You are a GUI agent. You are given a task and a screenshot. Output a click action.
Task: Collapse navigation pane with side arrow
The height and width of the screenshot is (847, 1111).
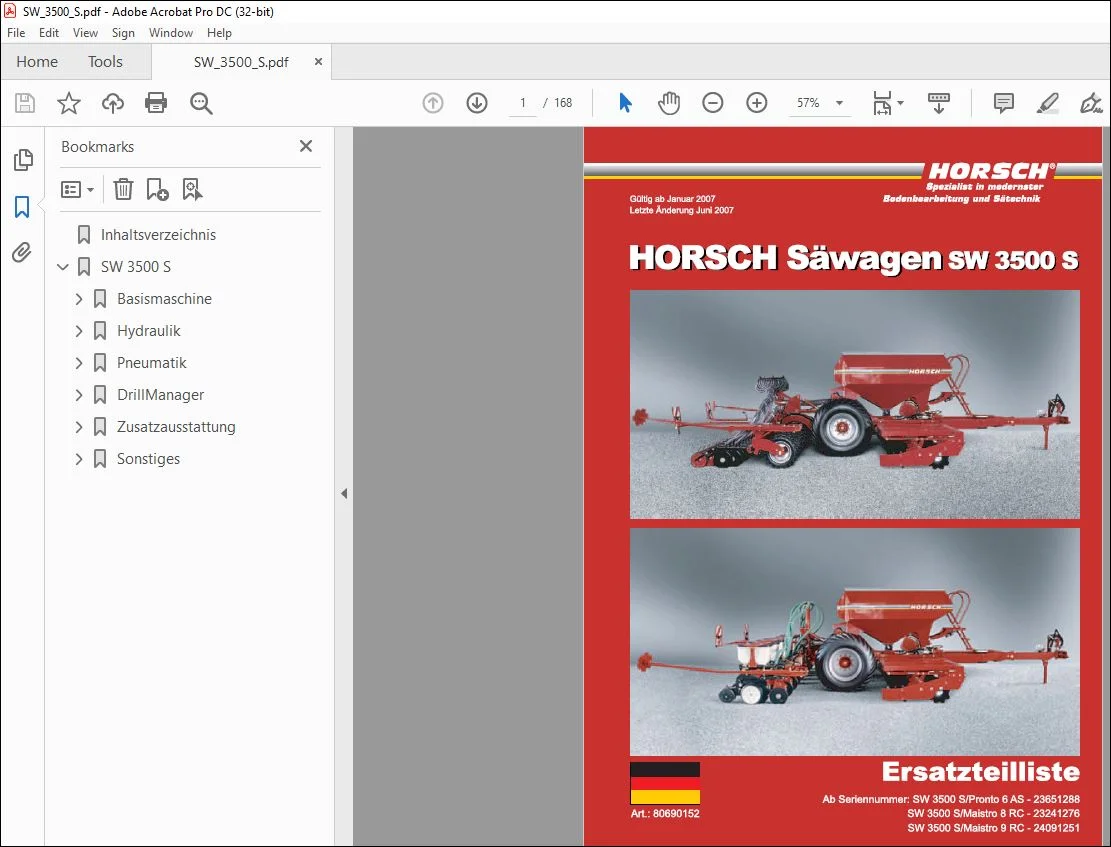(x=344, y=493)
